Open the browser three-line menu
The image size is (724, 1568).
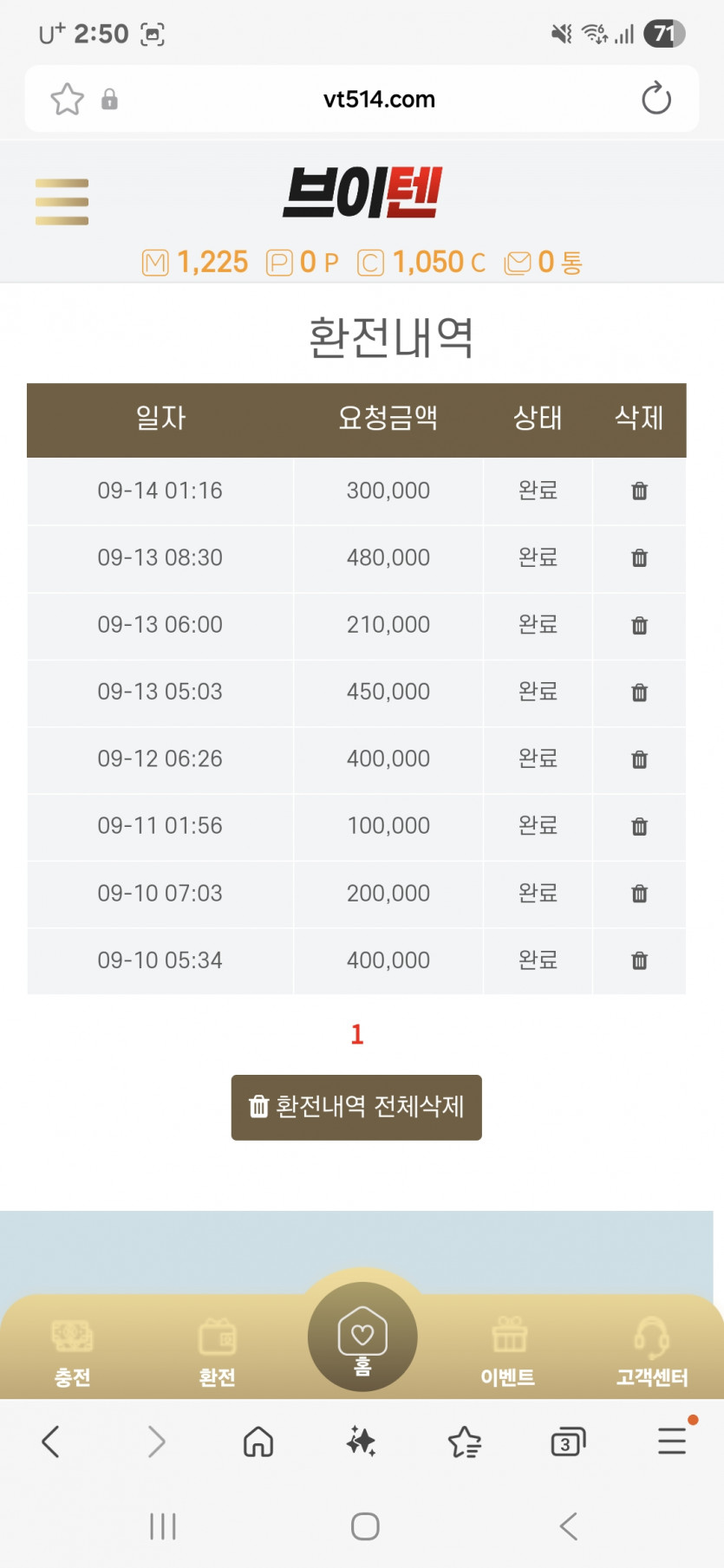pyautogui.click(x=673, y=1441)
